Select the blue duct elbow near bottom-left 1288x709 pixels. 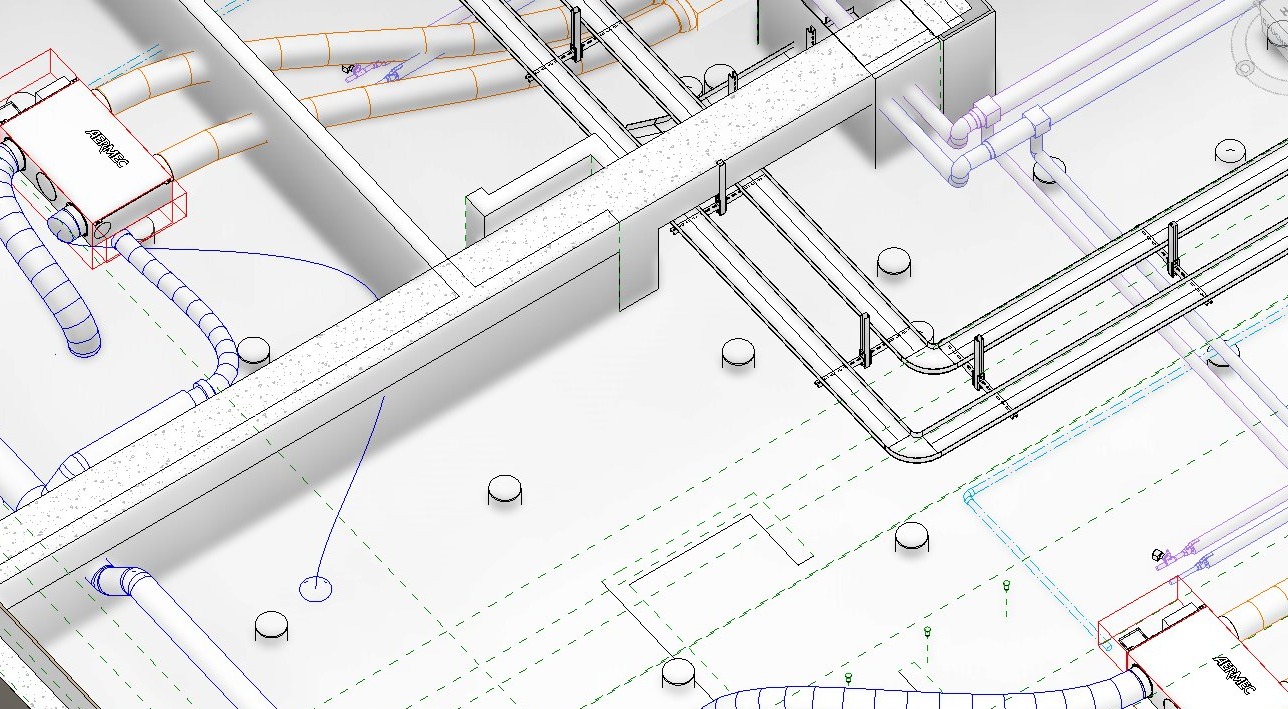point(118,579)
